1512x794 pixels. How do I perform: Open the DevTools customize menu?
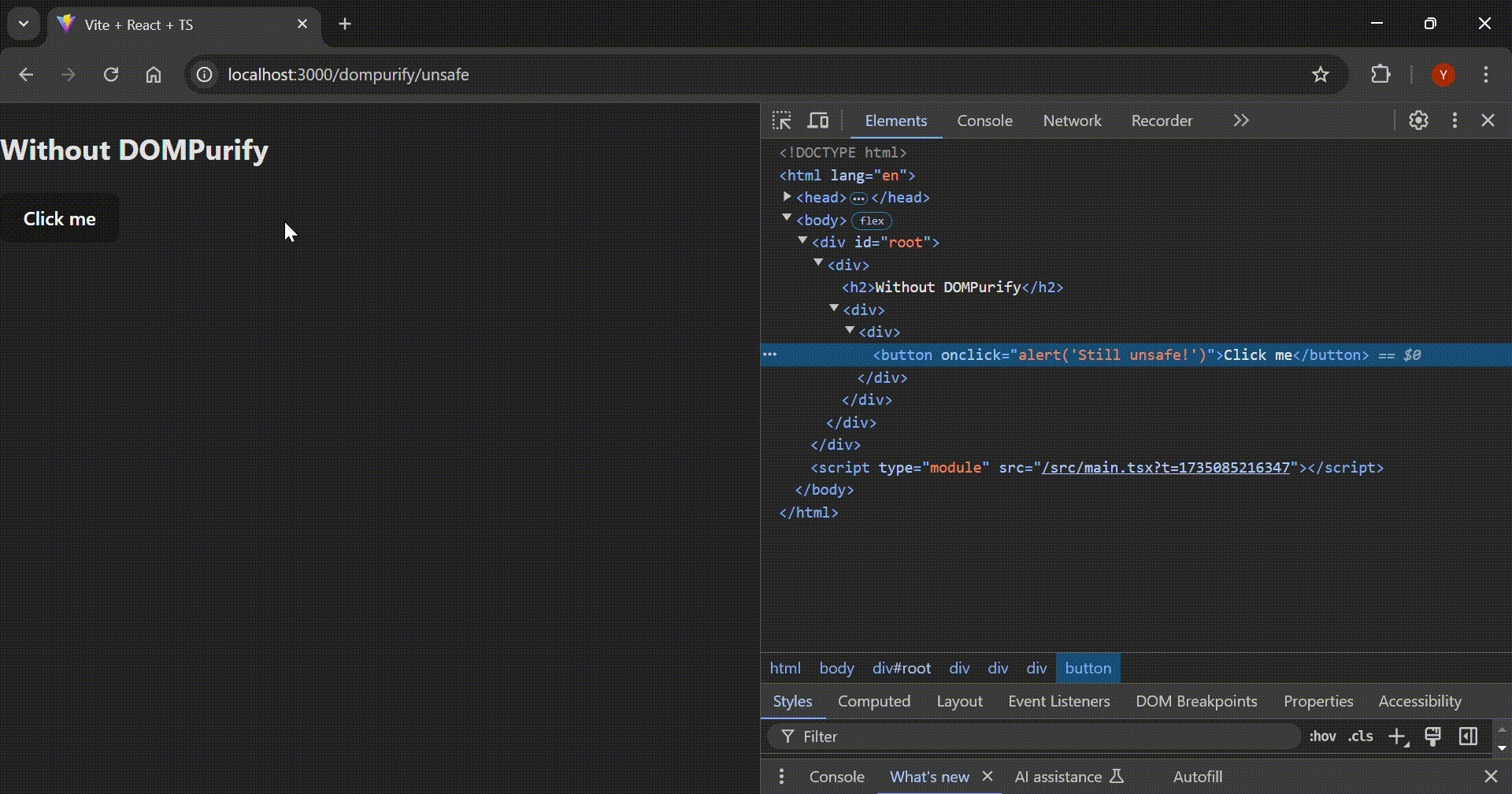coord(1455,121)
